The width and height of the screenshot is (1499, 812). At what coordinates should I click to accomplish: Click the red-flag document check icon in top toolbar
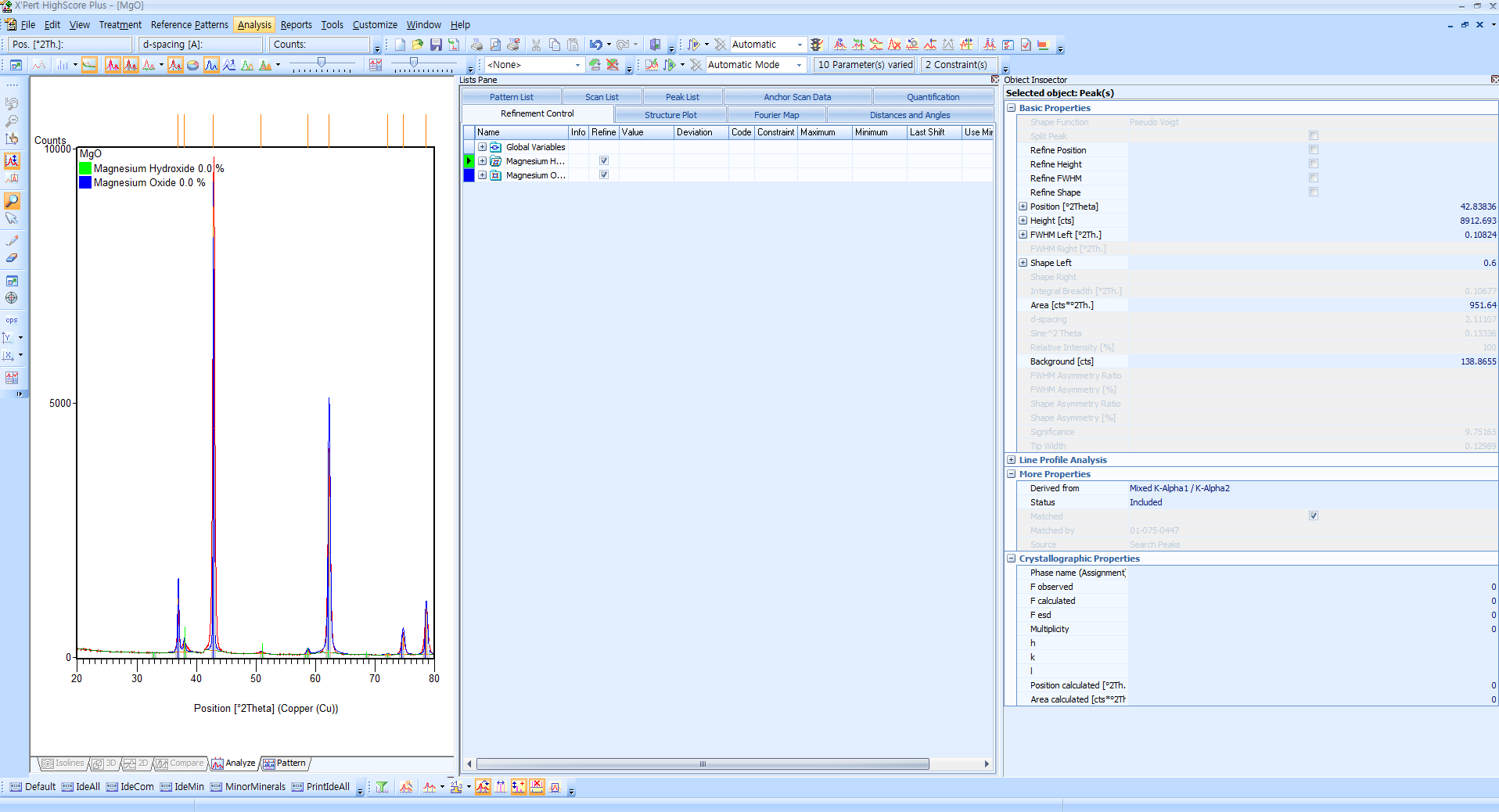point(1025,45)
